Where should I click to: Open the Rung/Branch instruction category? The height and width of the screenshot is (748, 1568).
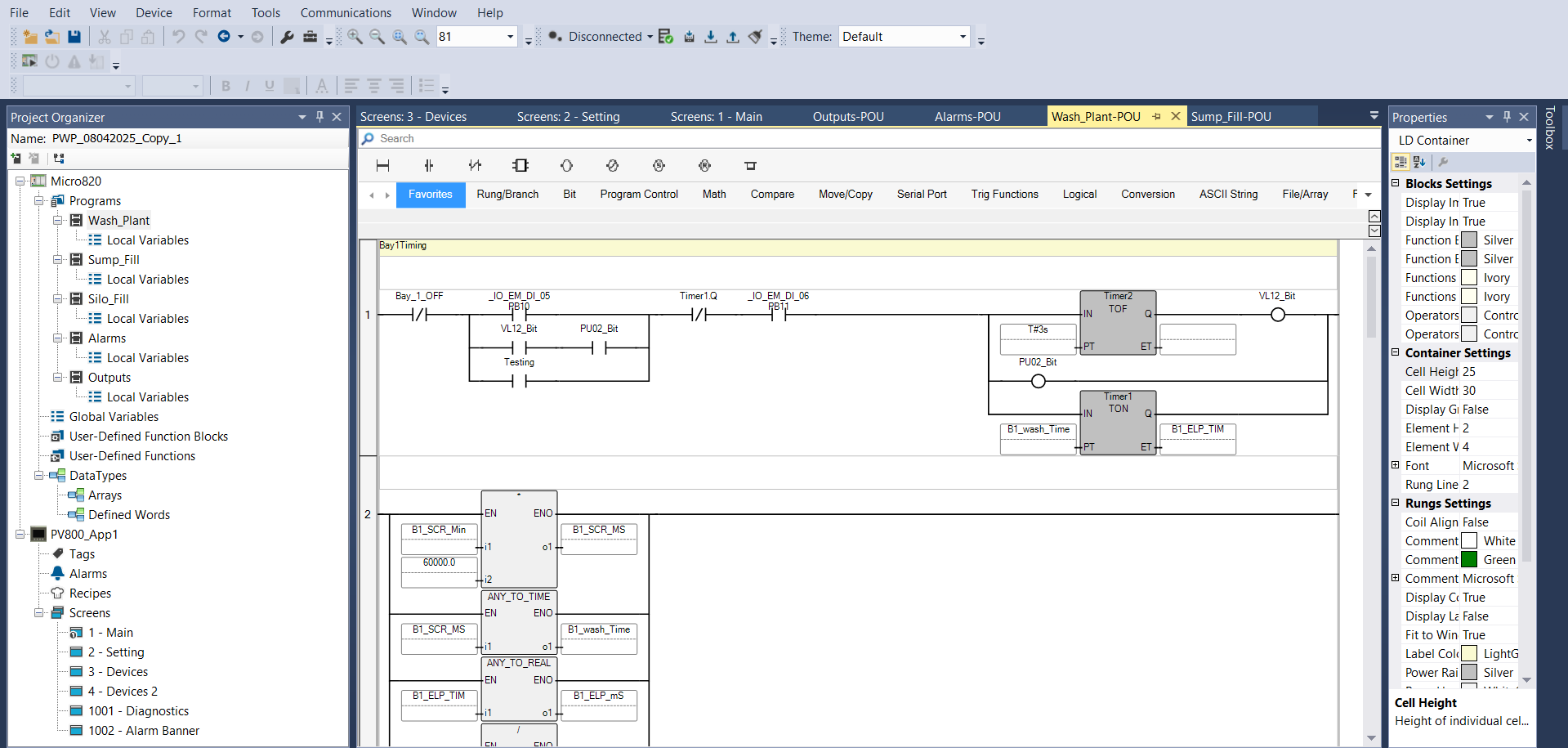(x=507, y=195)
